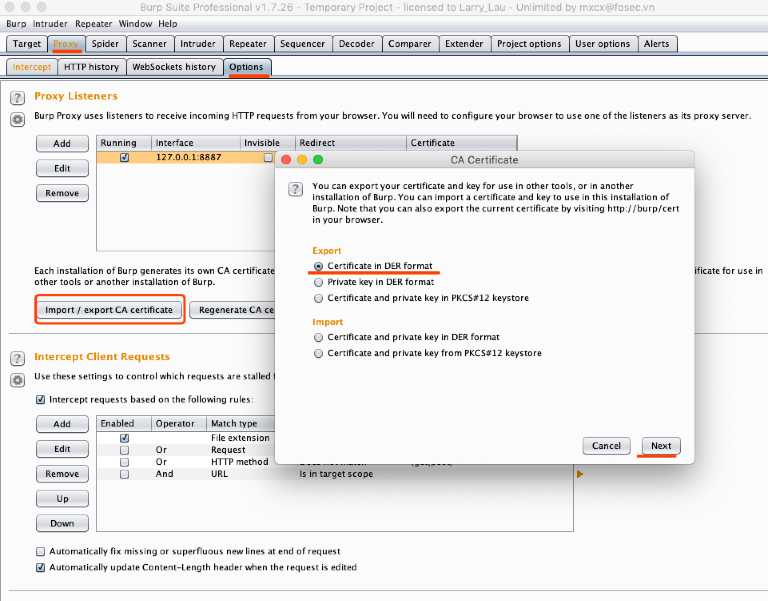Image resolution: width=772 pixels, height=601 pixels.
Task: Toggle Intercept requests based on rules checkbox
Action: (40, 400)
